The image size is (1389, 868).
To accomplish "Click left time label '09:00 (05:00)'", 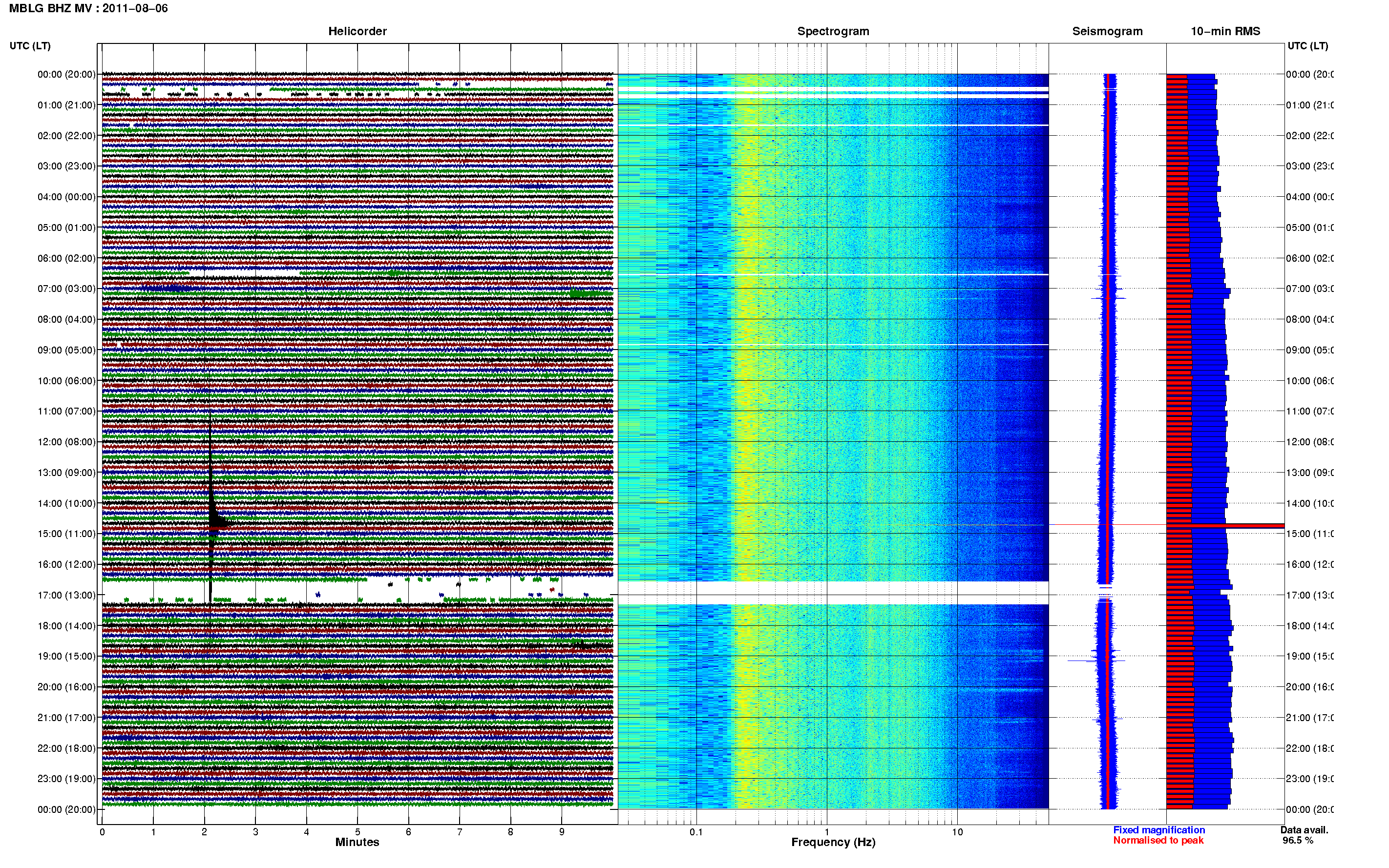I will pyautogui.click(x=66, y=350).
